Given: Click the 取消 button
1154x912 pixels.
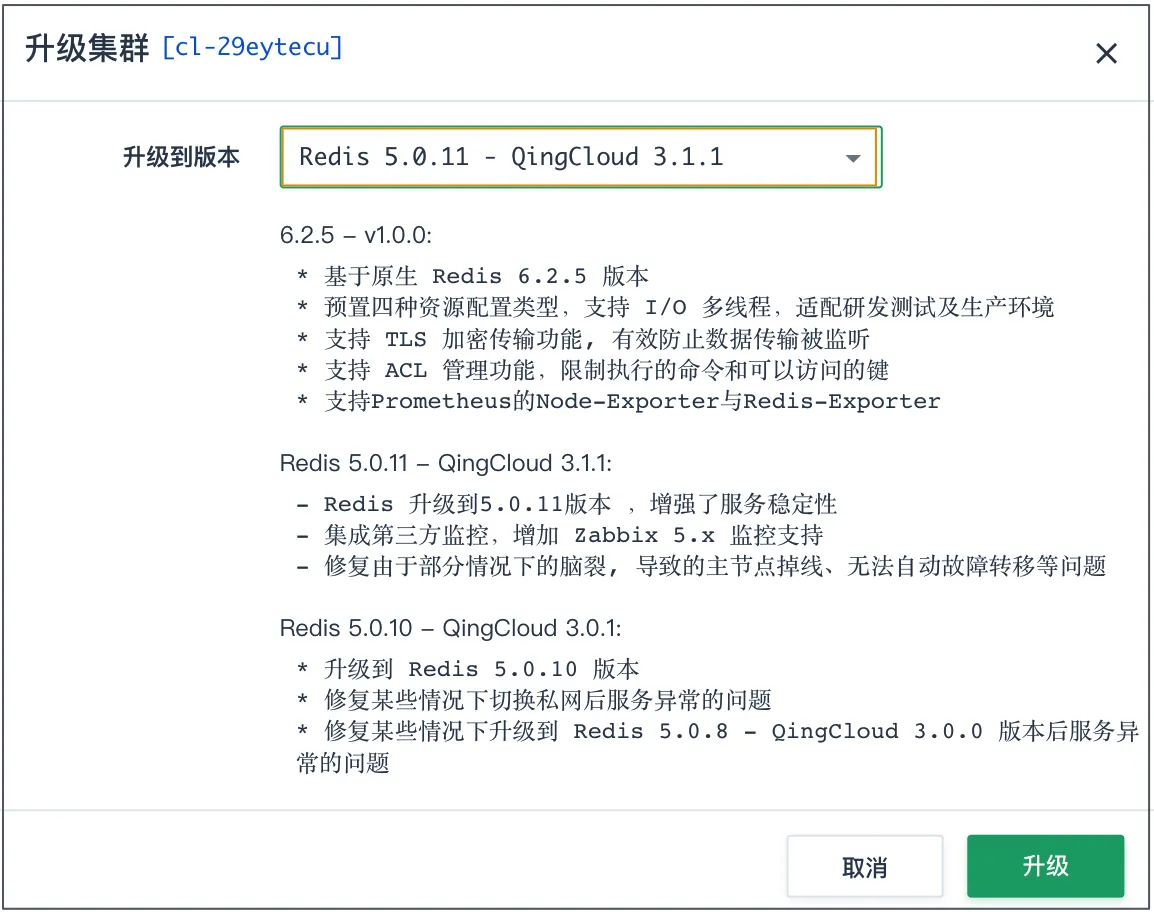Looking at the screenshot, I should coord(865,866).
